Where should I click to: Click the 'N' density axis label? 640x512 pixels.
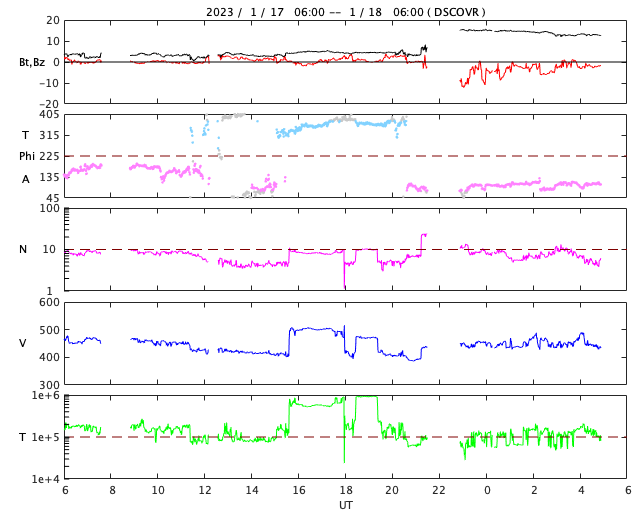23,249
